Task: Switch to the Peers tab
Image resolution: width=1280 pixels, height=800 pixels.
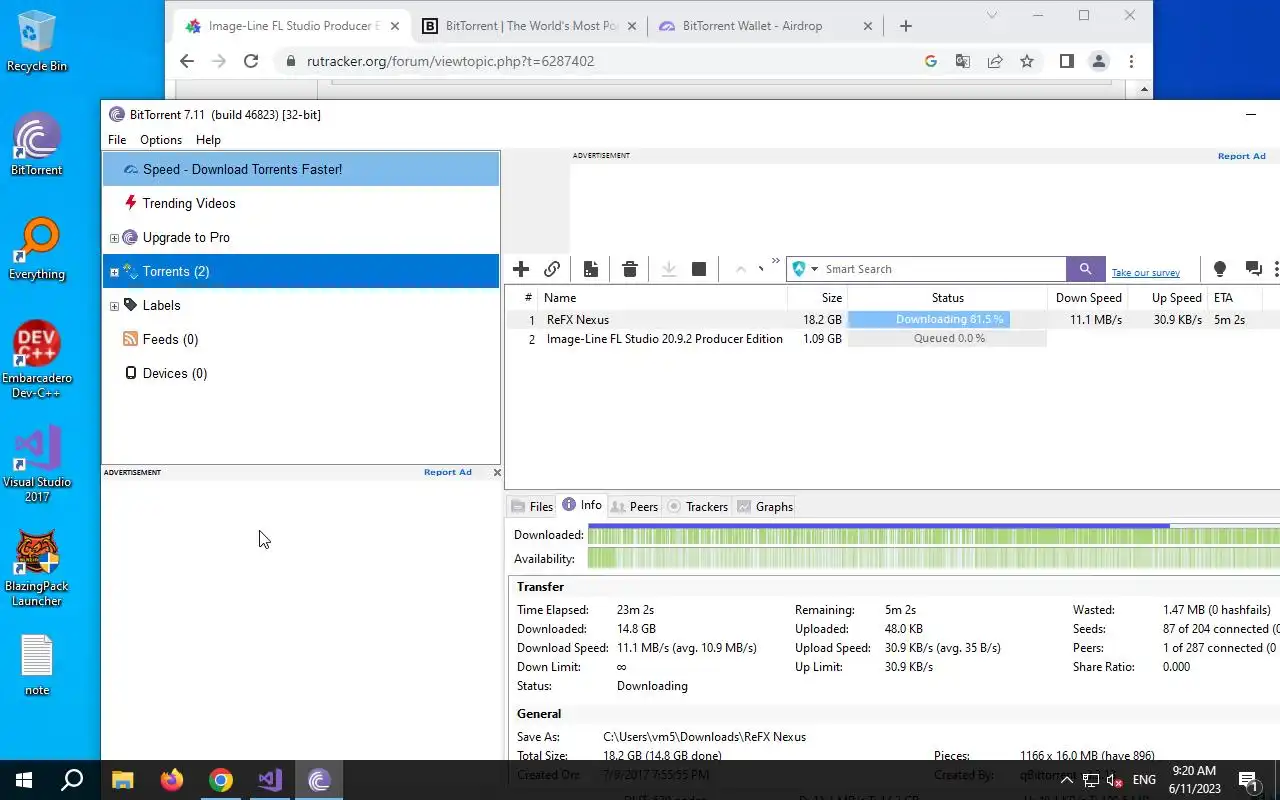Action: (x=634, y=507)
